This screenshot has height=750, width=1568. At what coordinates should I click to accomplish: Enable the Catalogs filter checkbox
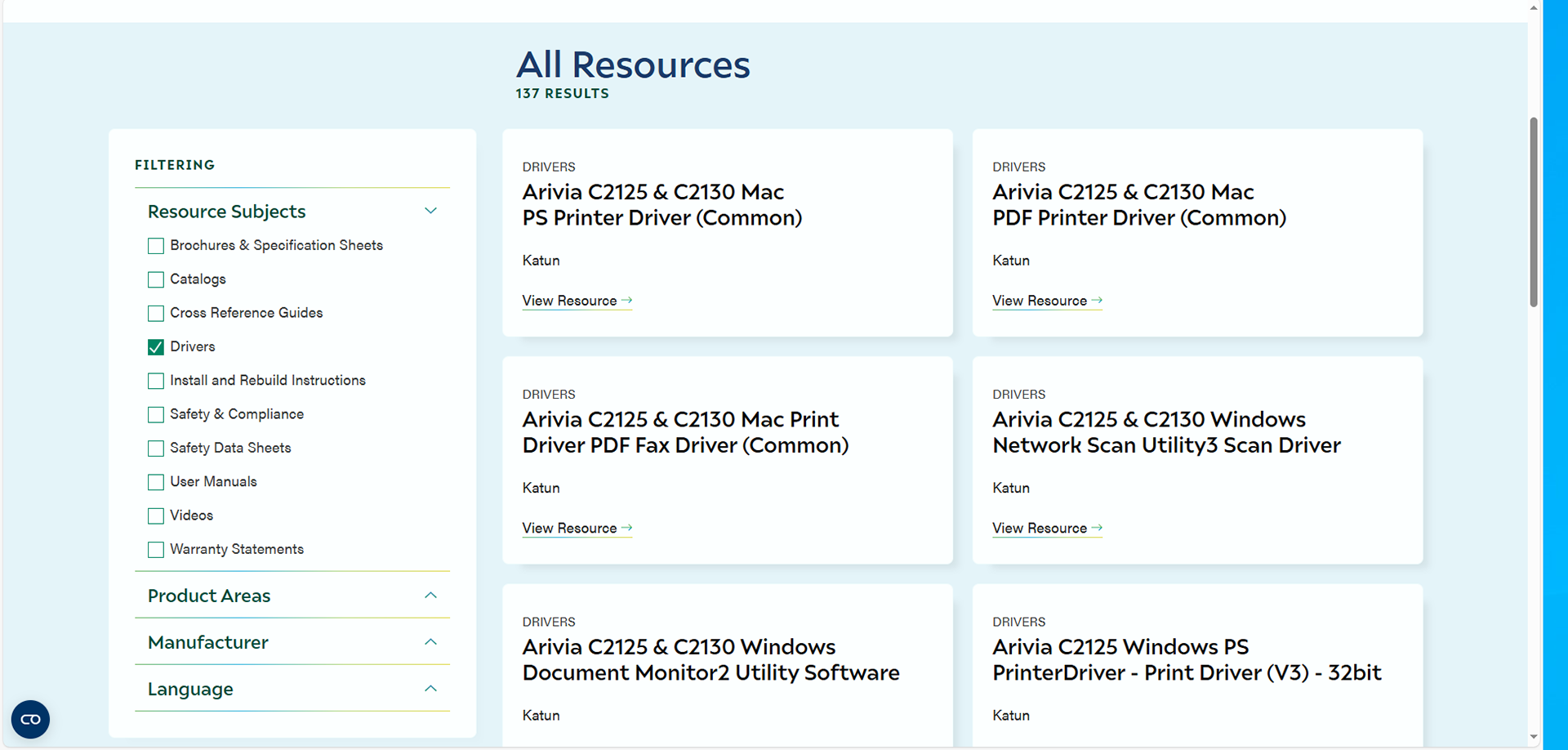[x=155, y=279]
